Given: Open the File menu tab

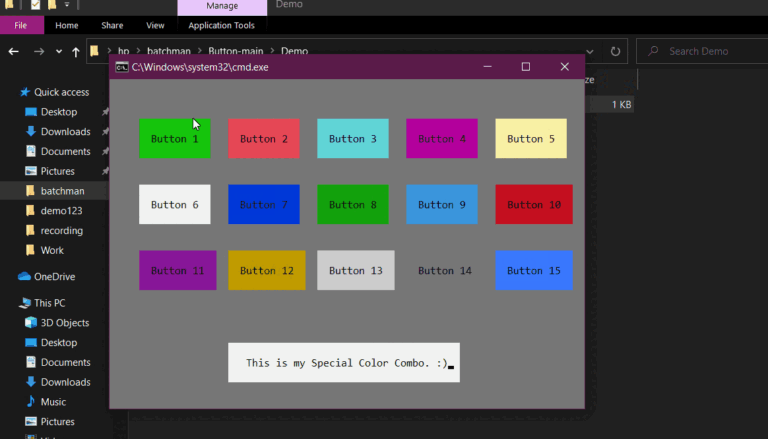Looking at the screenshot, I should pos(21,25).
